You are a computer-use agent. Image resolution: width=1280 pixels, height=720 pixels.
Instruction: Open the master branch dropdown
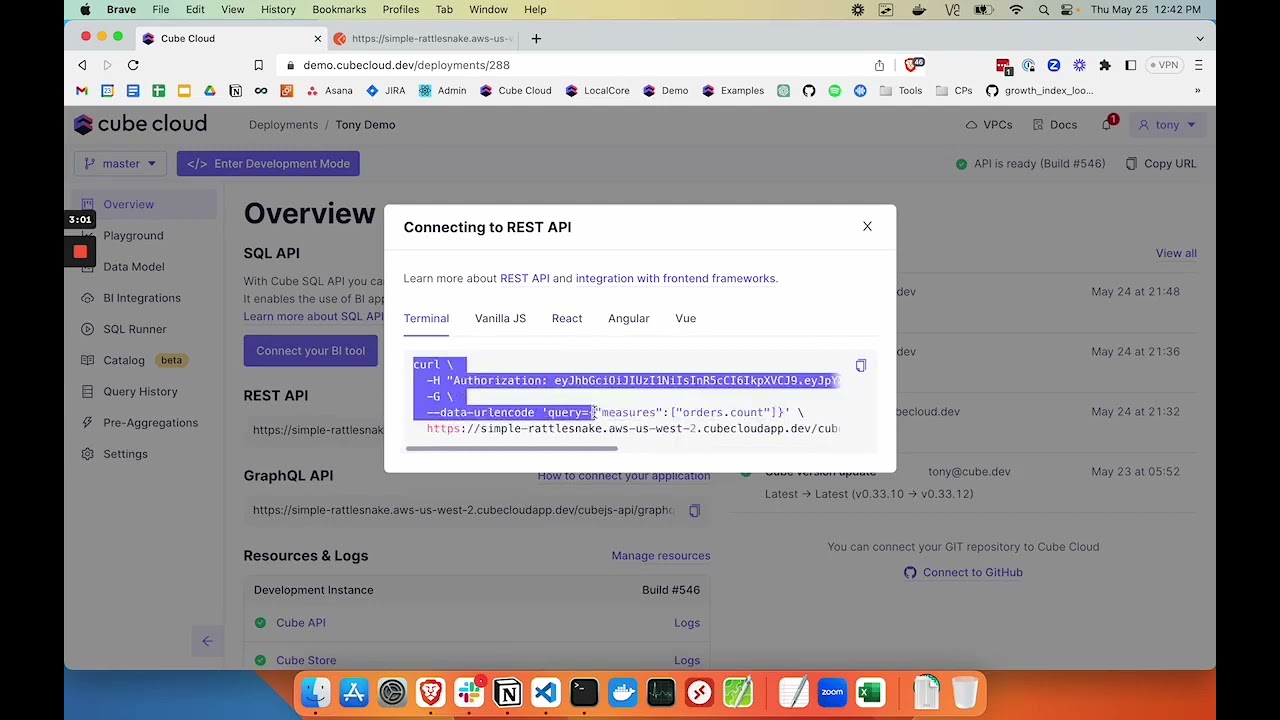coord(120,164)
